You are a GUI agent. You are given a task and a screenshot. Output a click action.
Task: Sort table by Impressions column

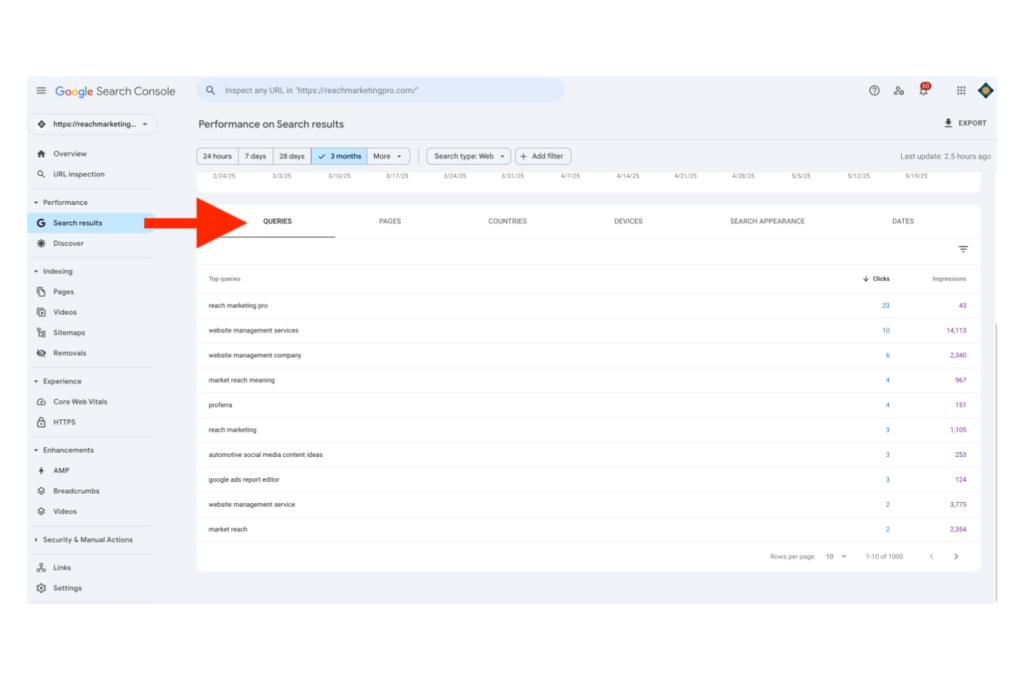point(949,279)
